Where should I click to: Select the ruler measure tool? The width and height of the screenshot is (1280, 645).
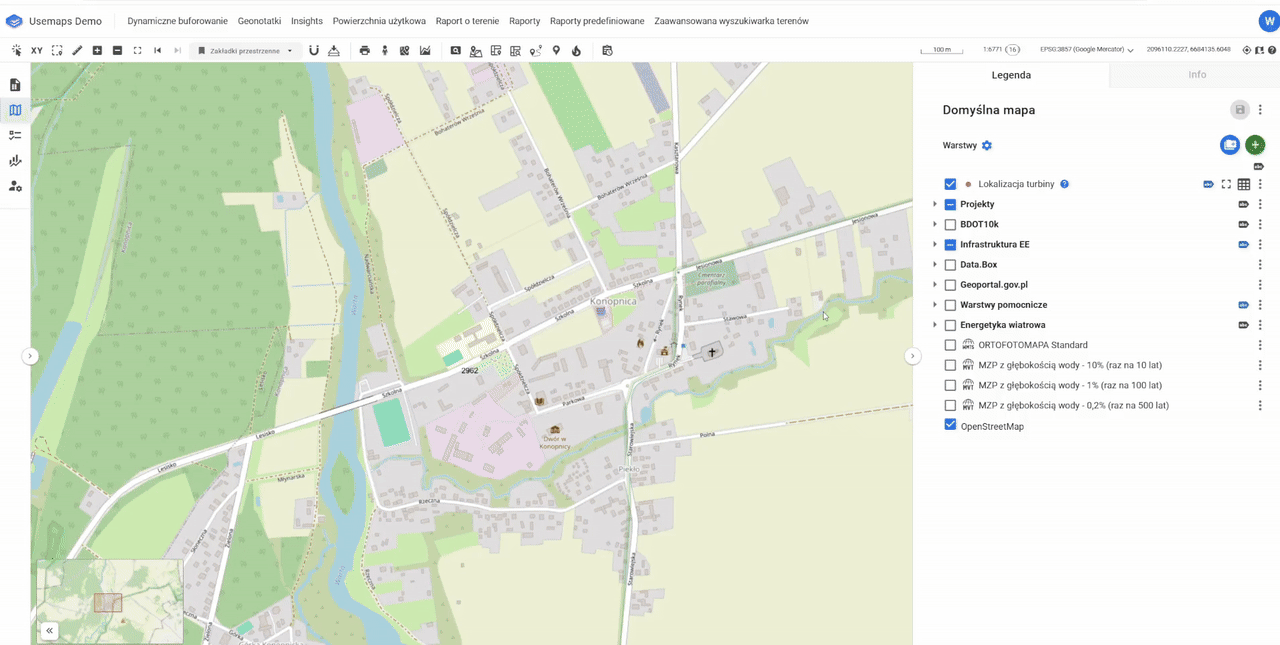77,50
